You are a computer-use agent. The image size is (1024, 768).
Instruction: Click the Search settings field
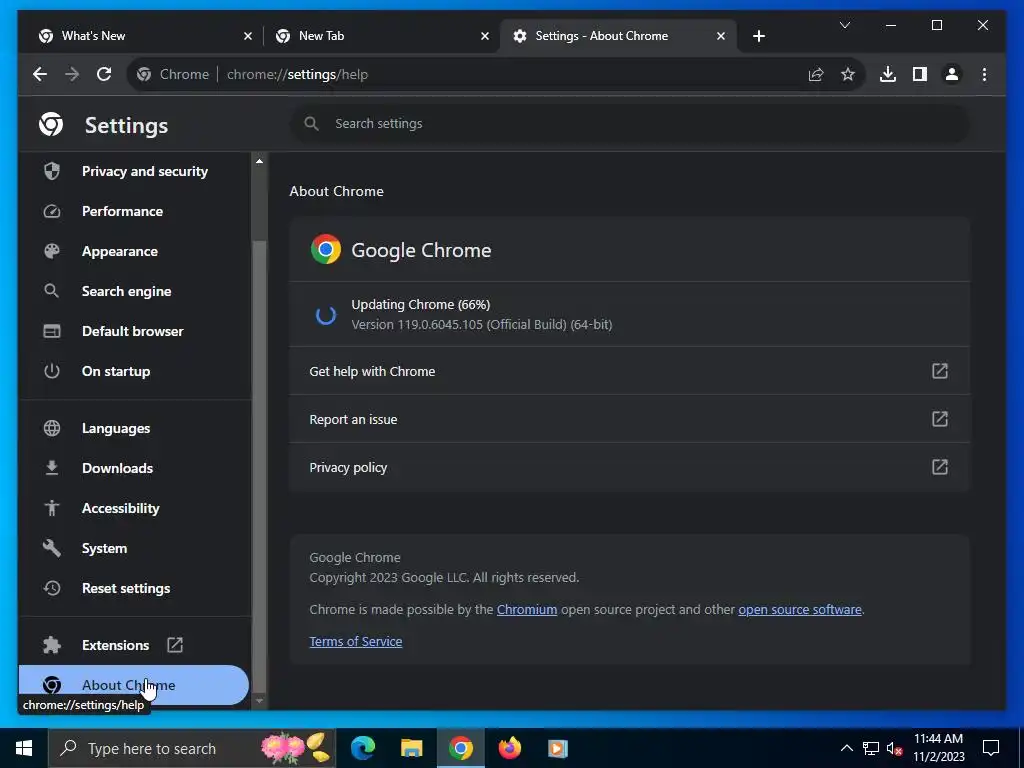(x=630, y=123)
